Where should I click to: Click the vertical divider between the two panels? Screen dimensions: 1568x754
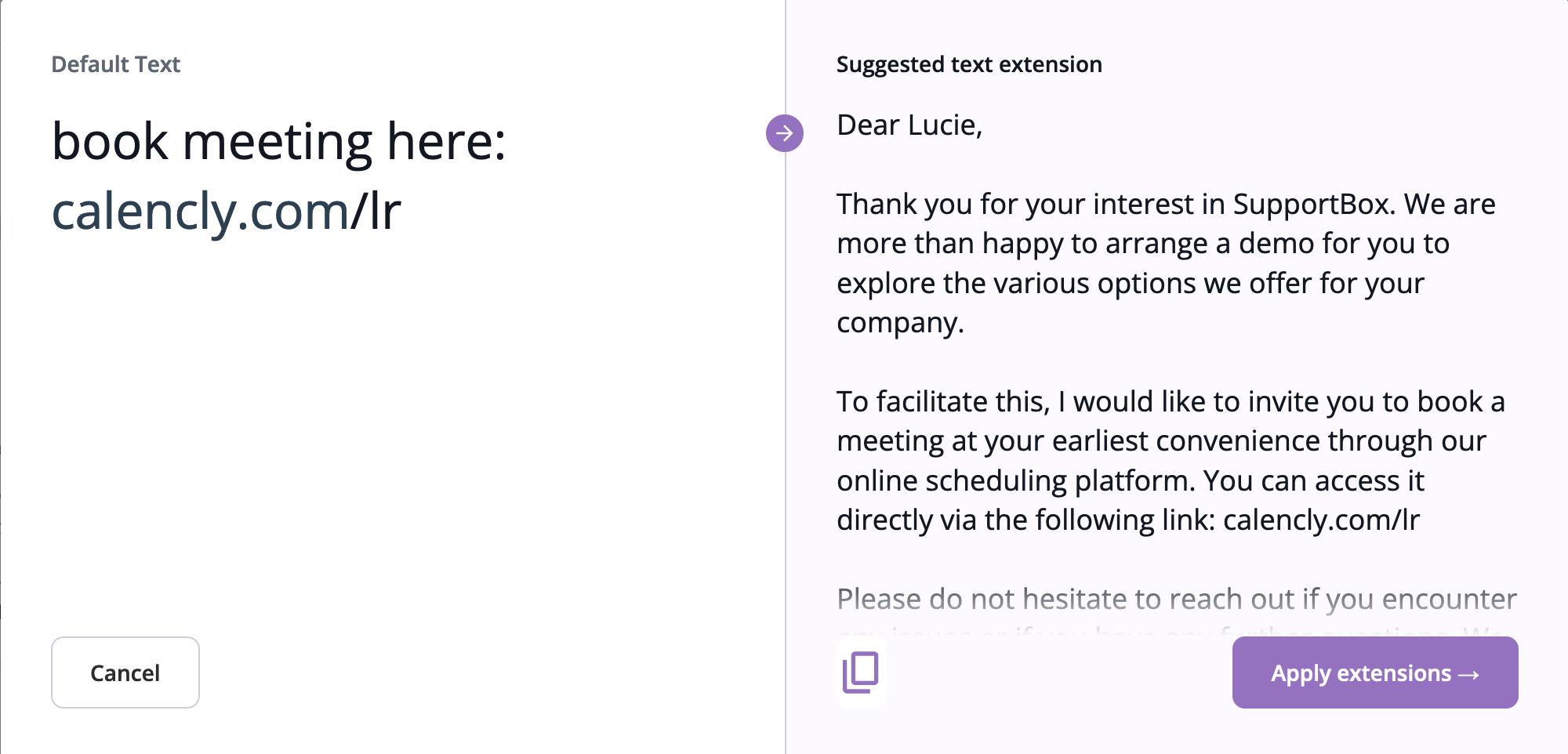pyautogui.click(x=786, y=392)
